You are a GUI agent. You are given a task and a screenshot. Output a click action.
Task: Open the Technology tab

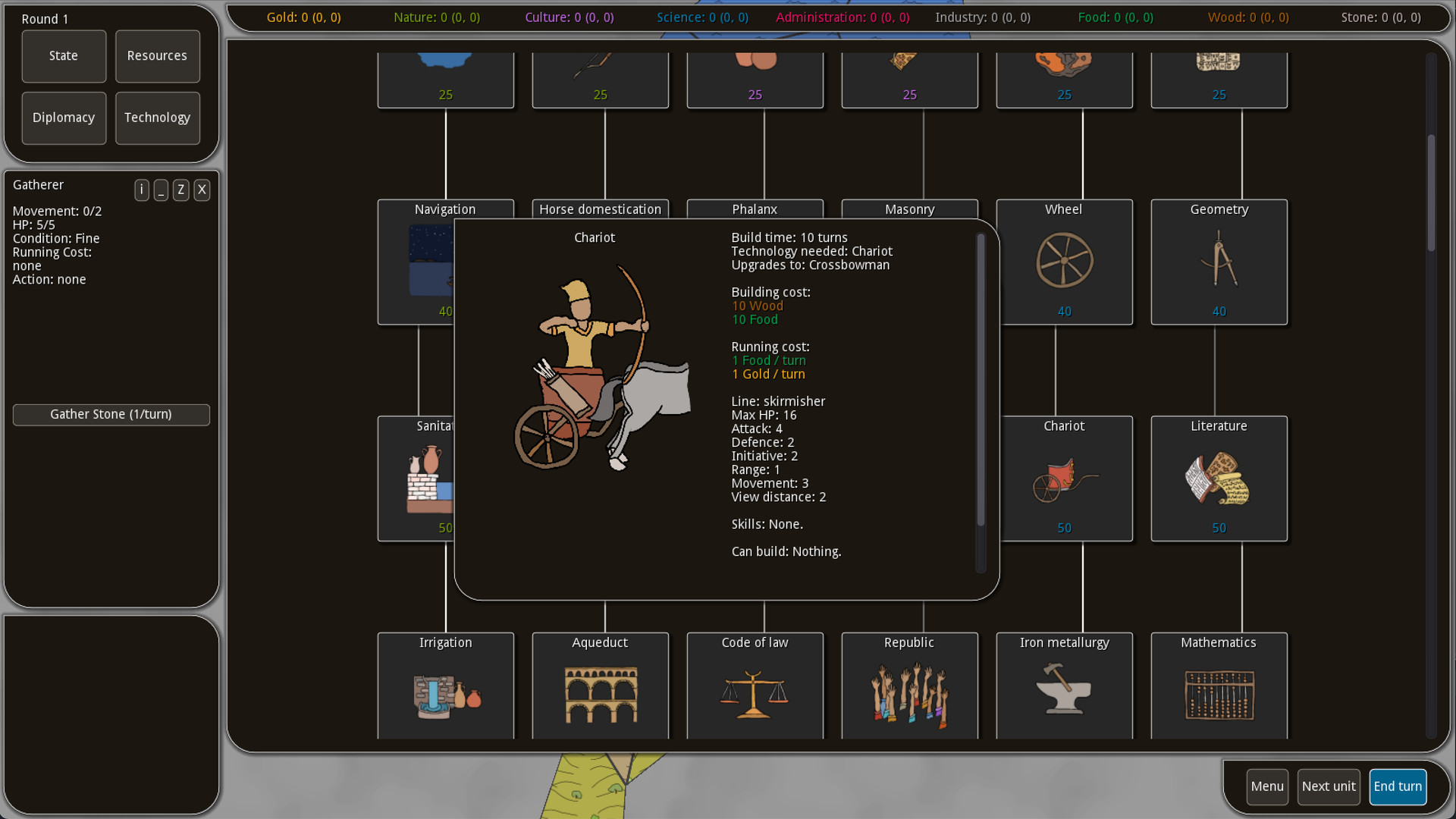(x=157, y=118)
